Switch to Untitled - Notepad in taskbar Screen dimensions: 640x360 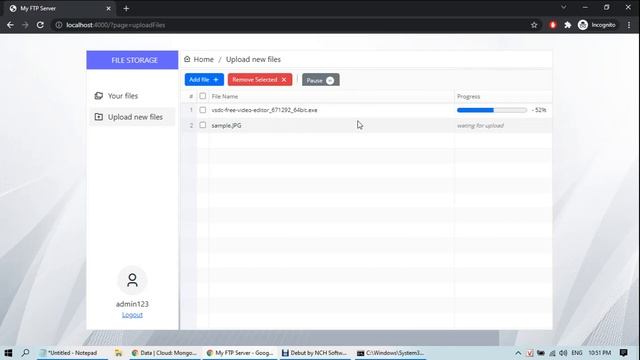(73, 353)
